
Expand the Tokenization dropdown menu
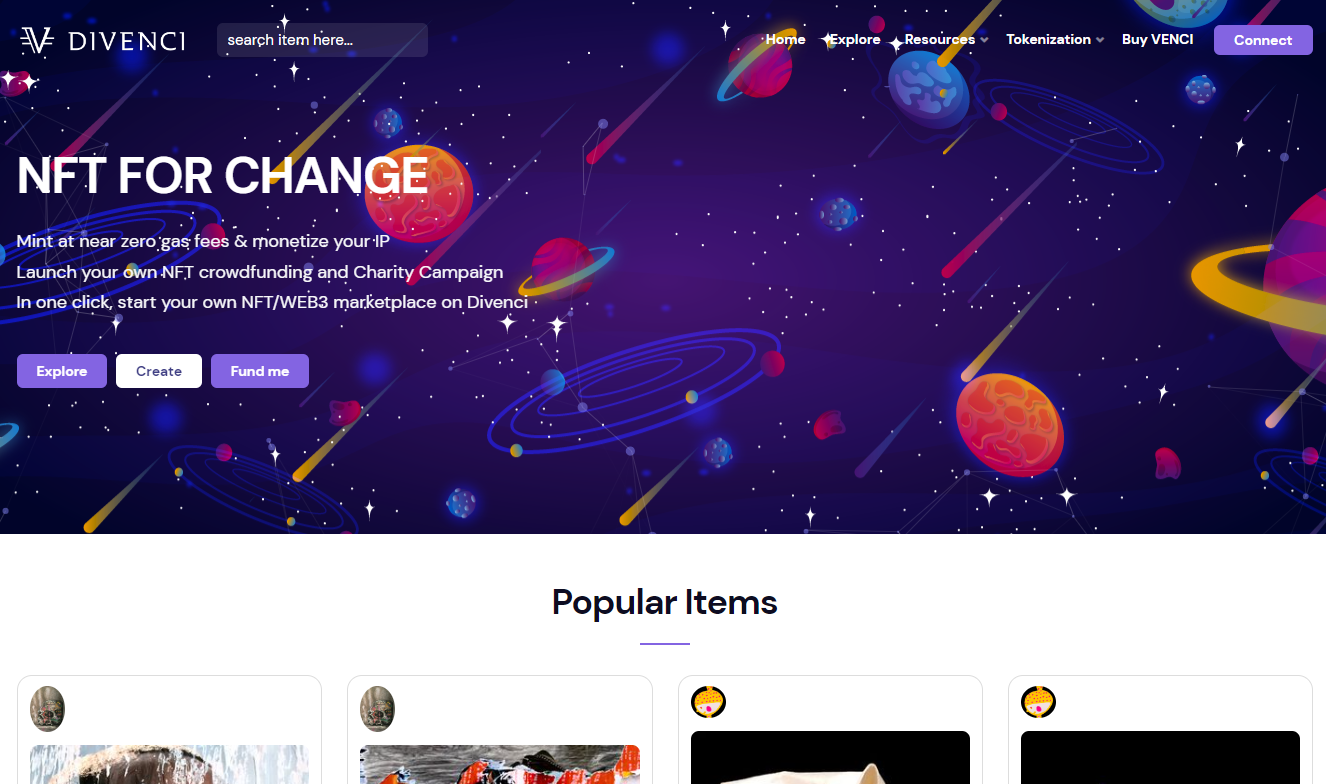(1055, 40)
